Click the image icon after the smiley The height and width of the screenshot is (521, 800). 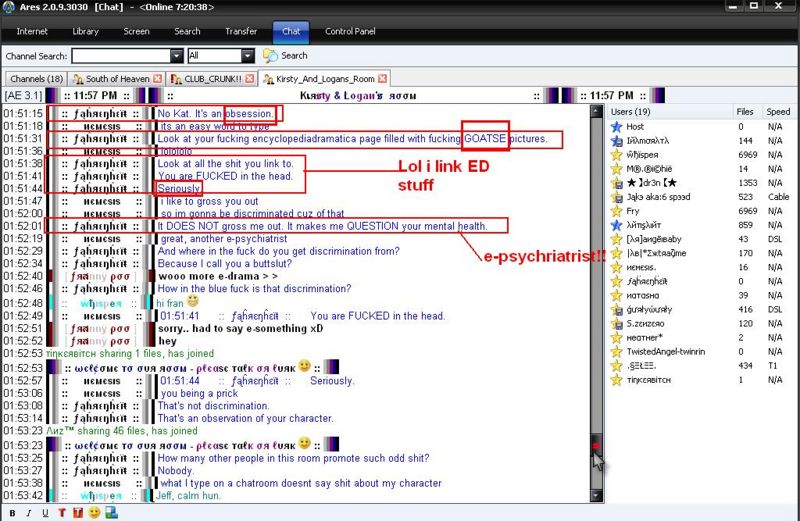point(110,513)
